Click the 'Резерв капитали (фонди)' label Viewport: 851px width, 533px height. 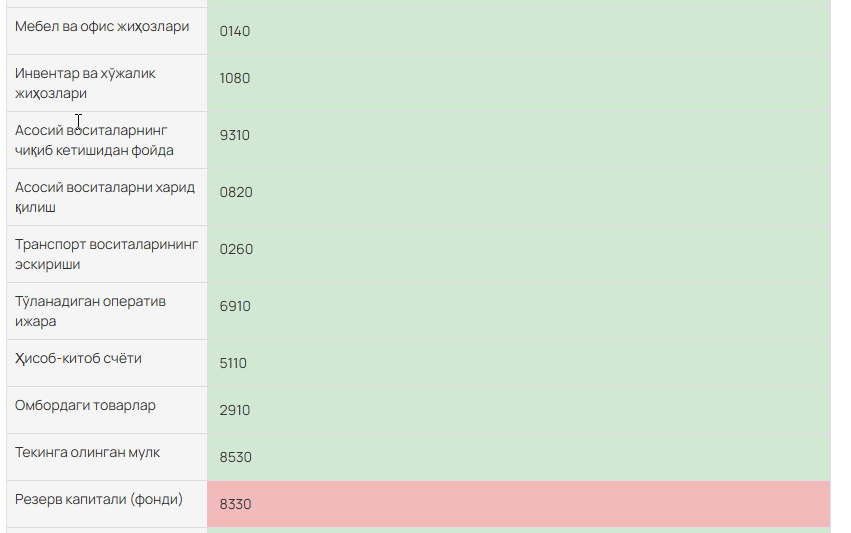coord(99,499)
